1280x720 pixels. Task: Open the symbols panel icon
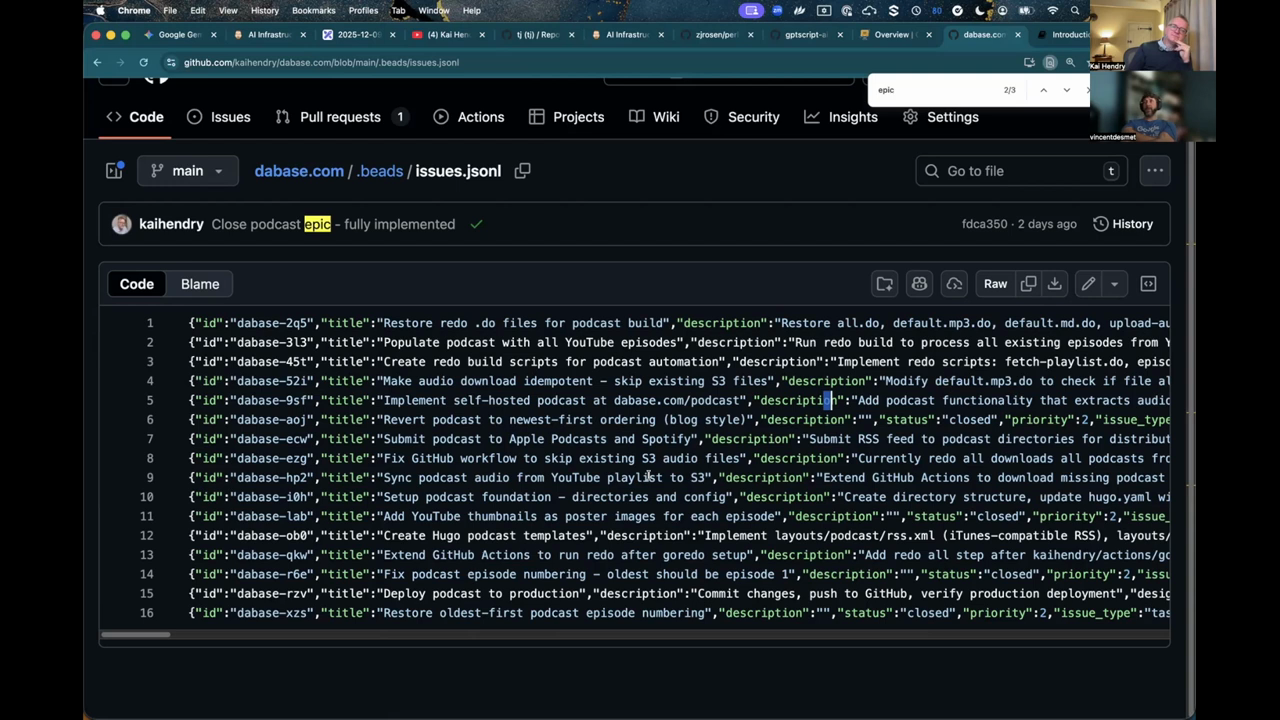coord(1148,284)
